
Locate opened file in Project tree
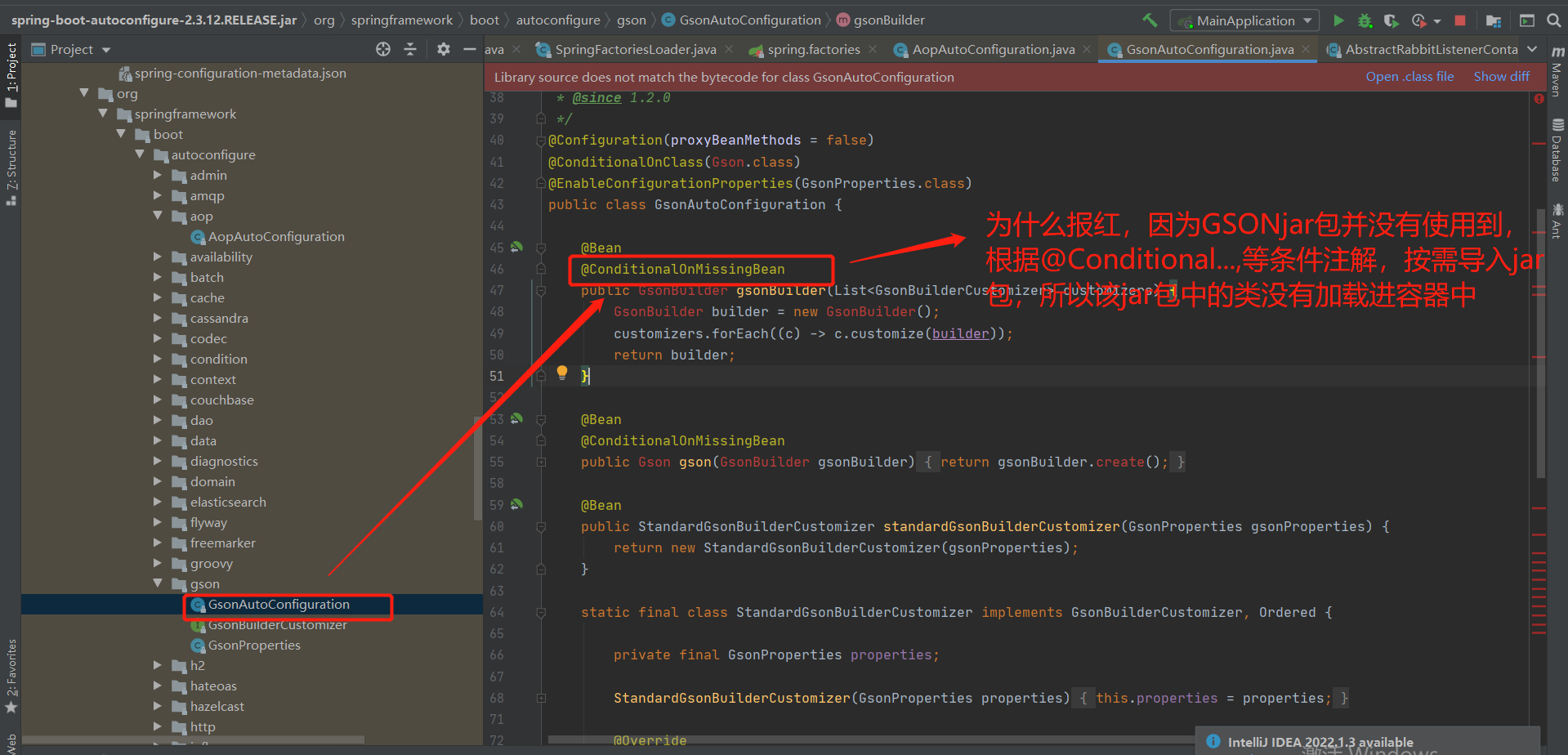pyautogui.click(x=383, y=49)
